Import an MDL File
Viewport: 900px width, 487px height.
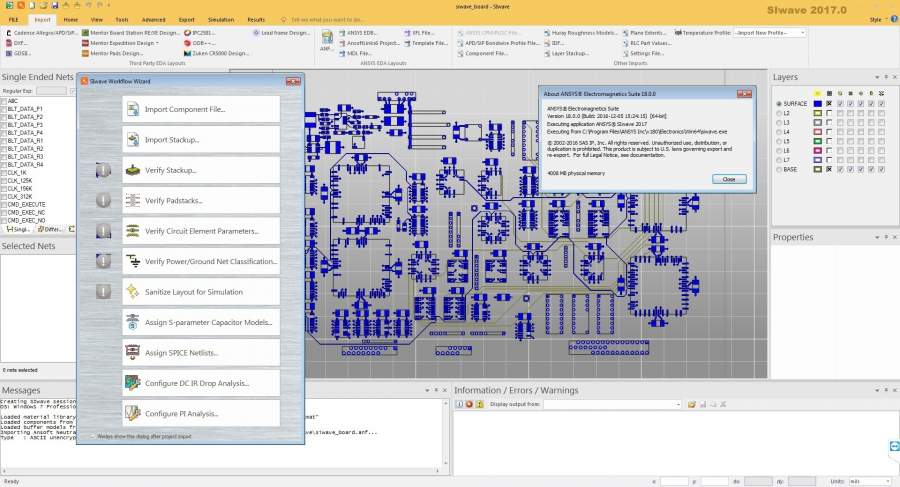355,53
